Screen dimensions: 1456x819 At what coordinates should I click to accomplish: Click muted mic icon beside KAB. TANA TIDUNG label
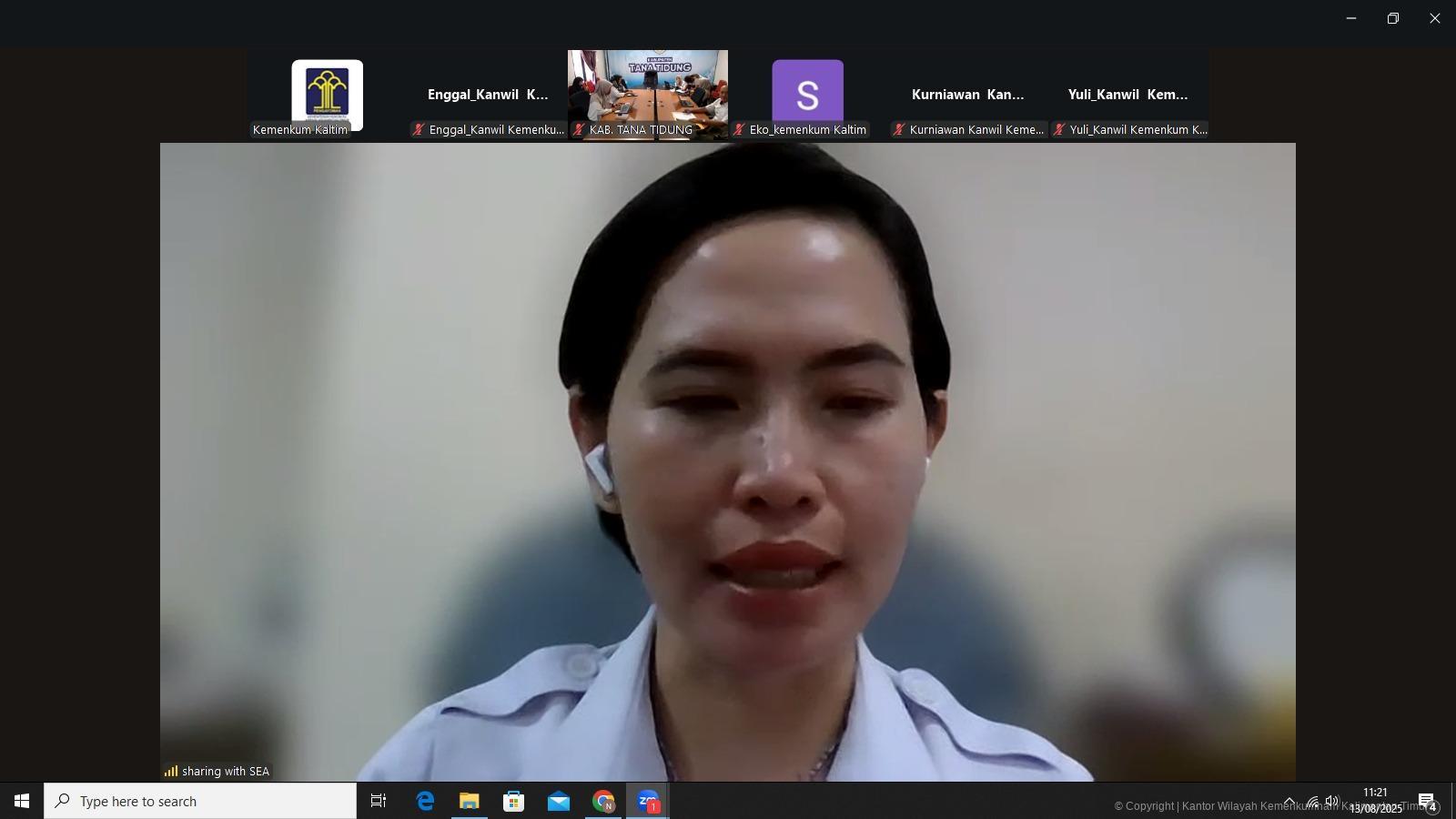coord(579,129)
